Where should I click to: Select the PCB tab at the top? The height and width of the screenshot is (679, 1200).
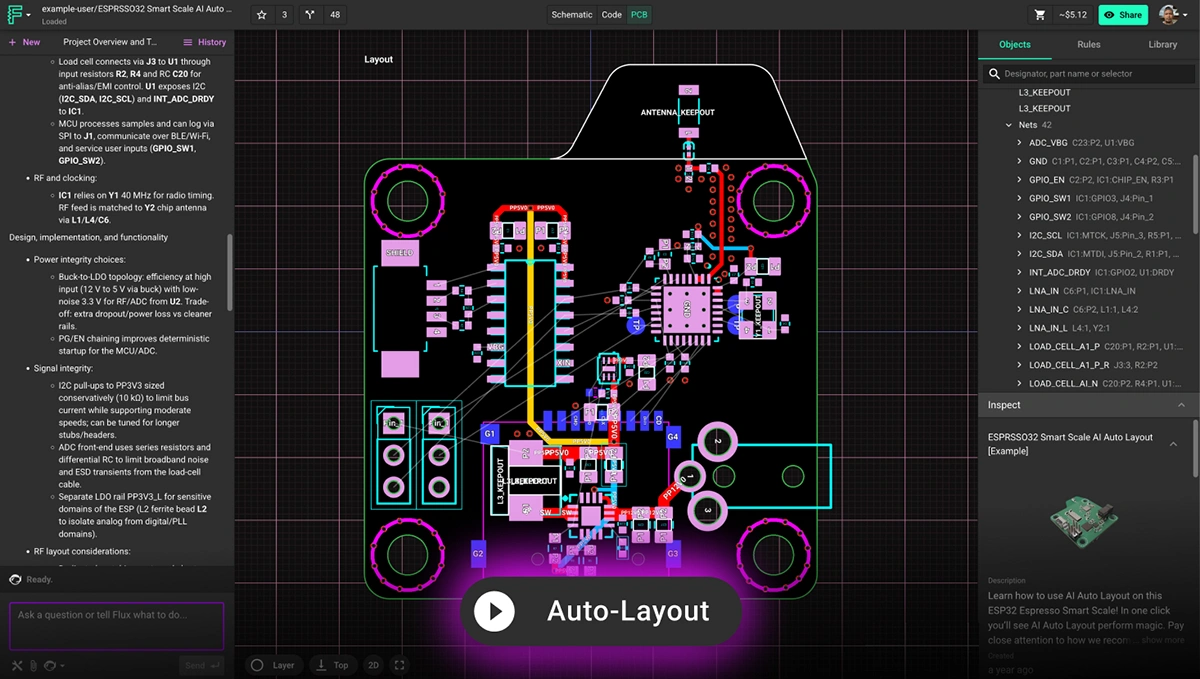click(637, 15)
